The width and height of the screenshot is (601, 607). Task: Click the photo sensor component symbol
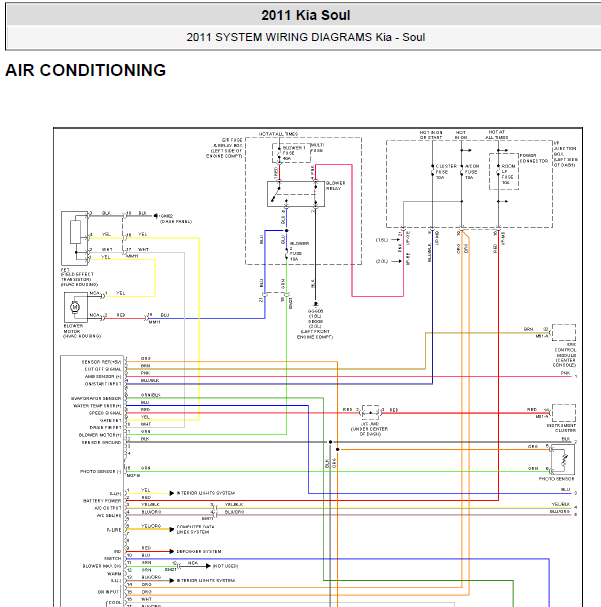click(563, 460)
